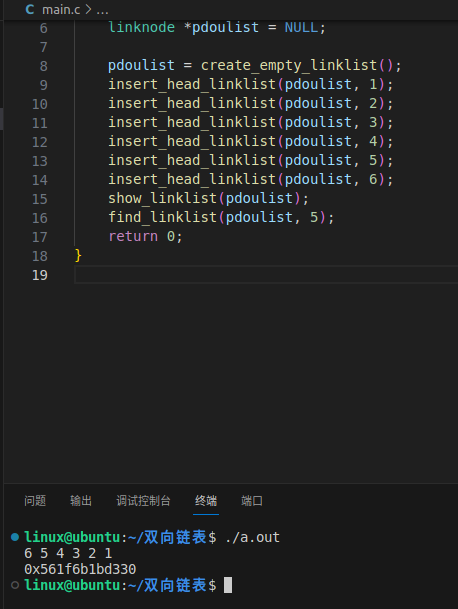The image size is (458, 609).
Task: Click the closing brace on line 18
Action: tap(78, 256)
